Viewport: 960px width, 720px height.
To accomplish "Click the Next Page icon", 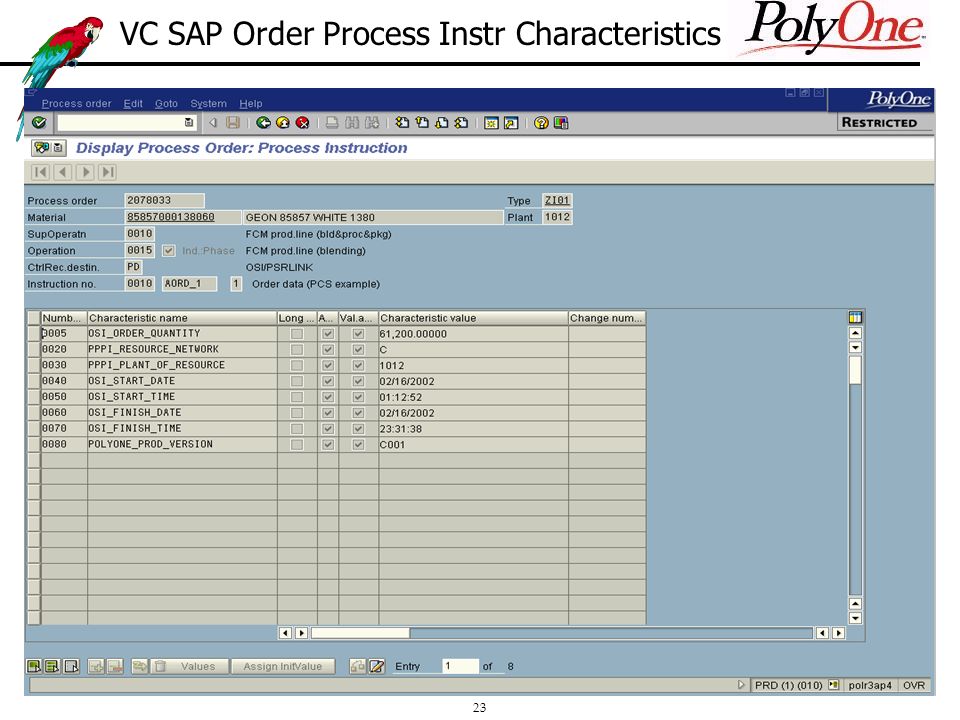I will click(x=441, y=123).
